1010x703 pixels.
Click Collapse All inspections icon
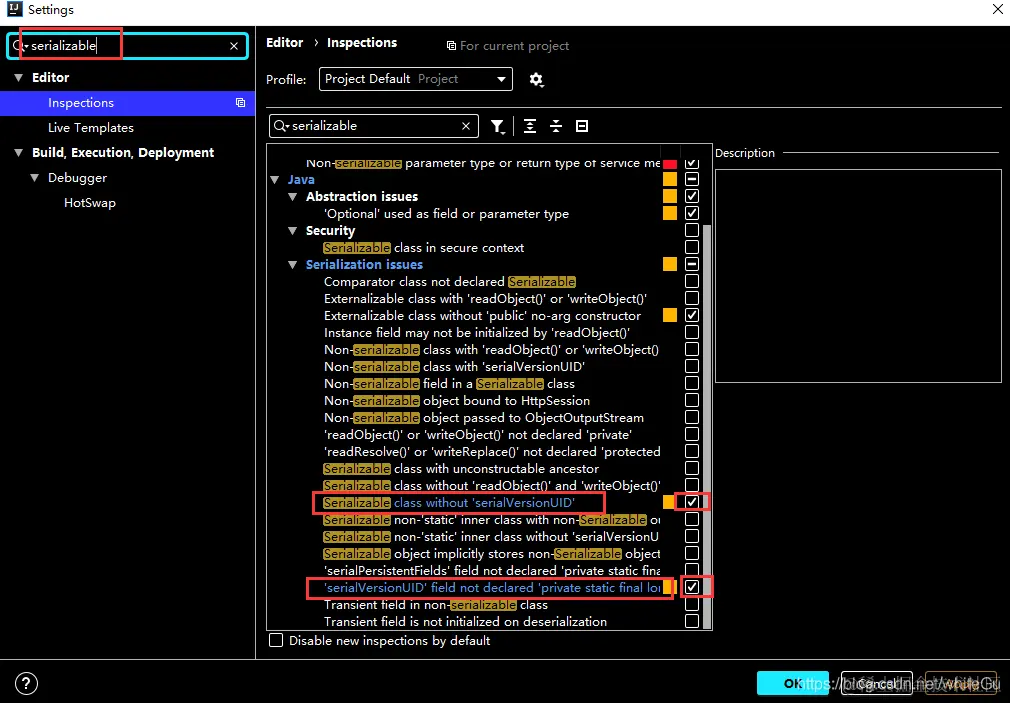(x=556, y=126)
